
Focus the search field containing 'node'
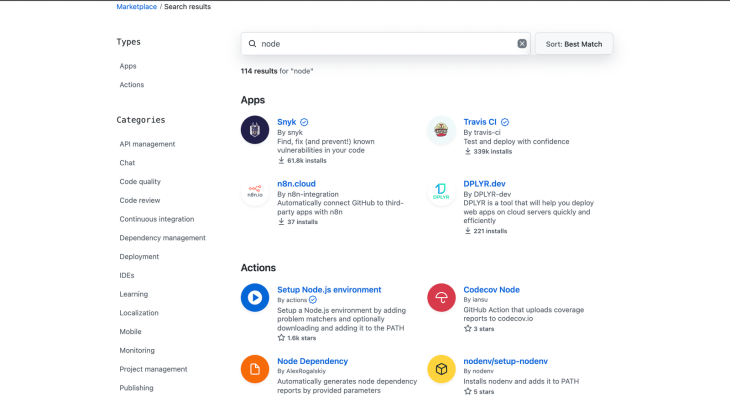(x=385, y=44)
